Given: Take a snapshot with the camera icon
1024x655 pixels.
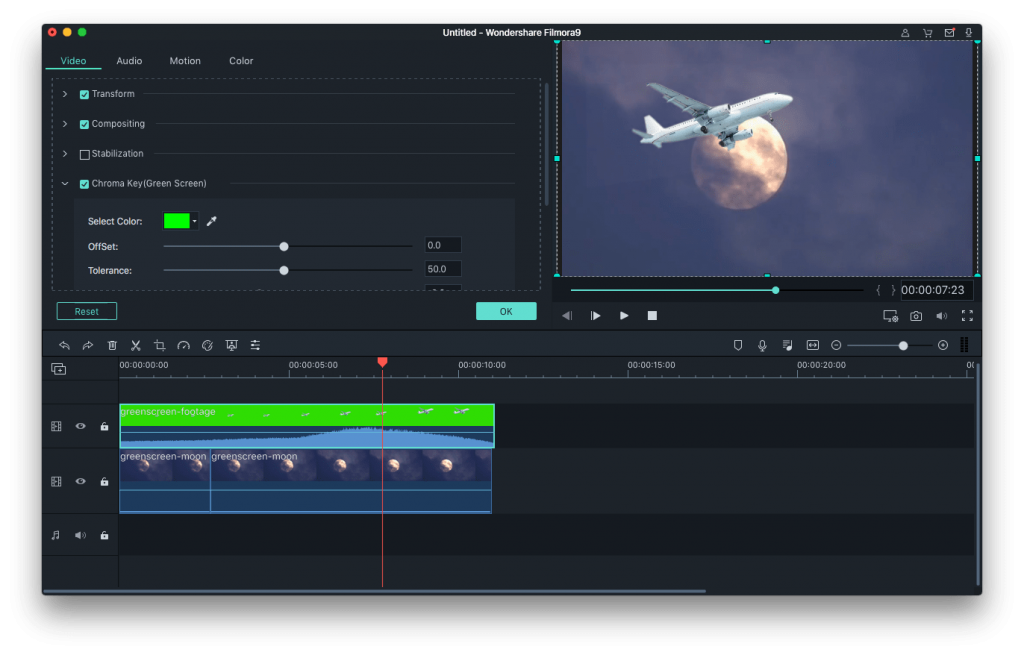Looking at the screenshot, I should pyautogui.click(x=916, y=315).
